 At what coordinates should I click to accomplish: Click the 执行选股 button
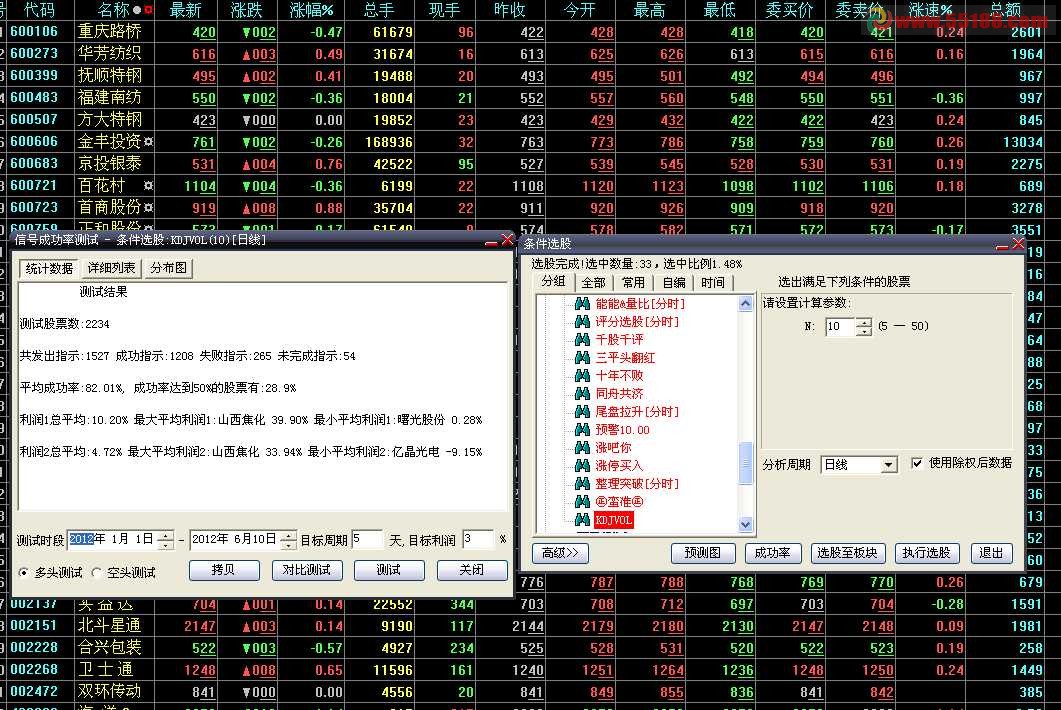[926, 552]
